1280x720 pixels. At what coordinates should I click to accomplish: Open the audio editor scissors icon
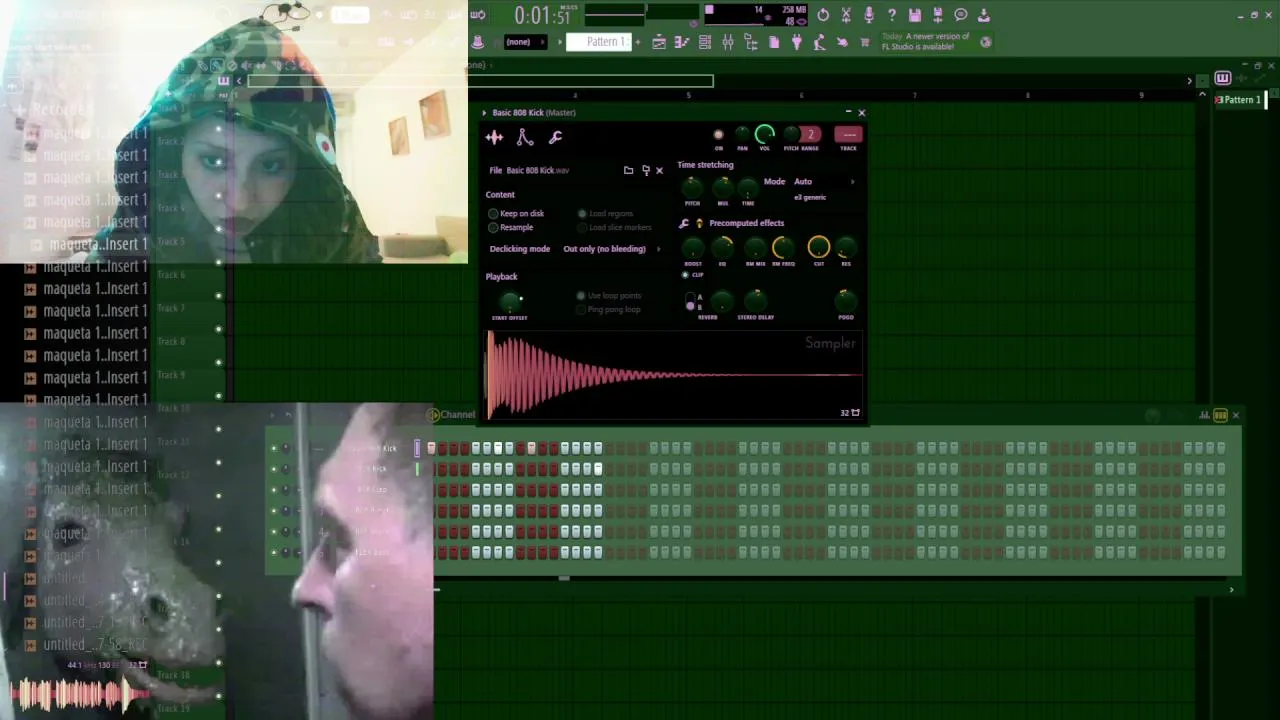pyautogui.click(x=846, y=15)
